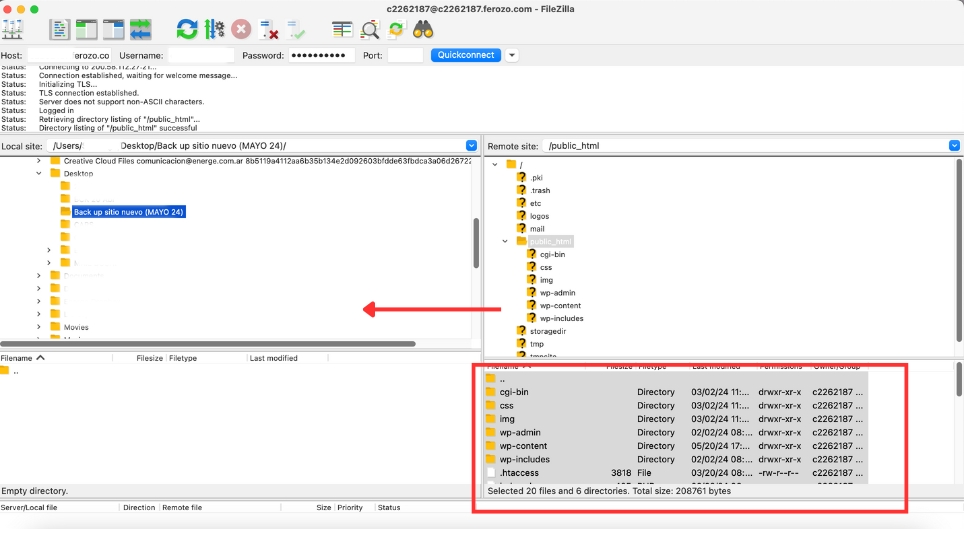Open the Site Manager icon

(x=13, y=29)
